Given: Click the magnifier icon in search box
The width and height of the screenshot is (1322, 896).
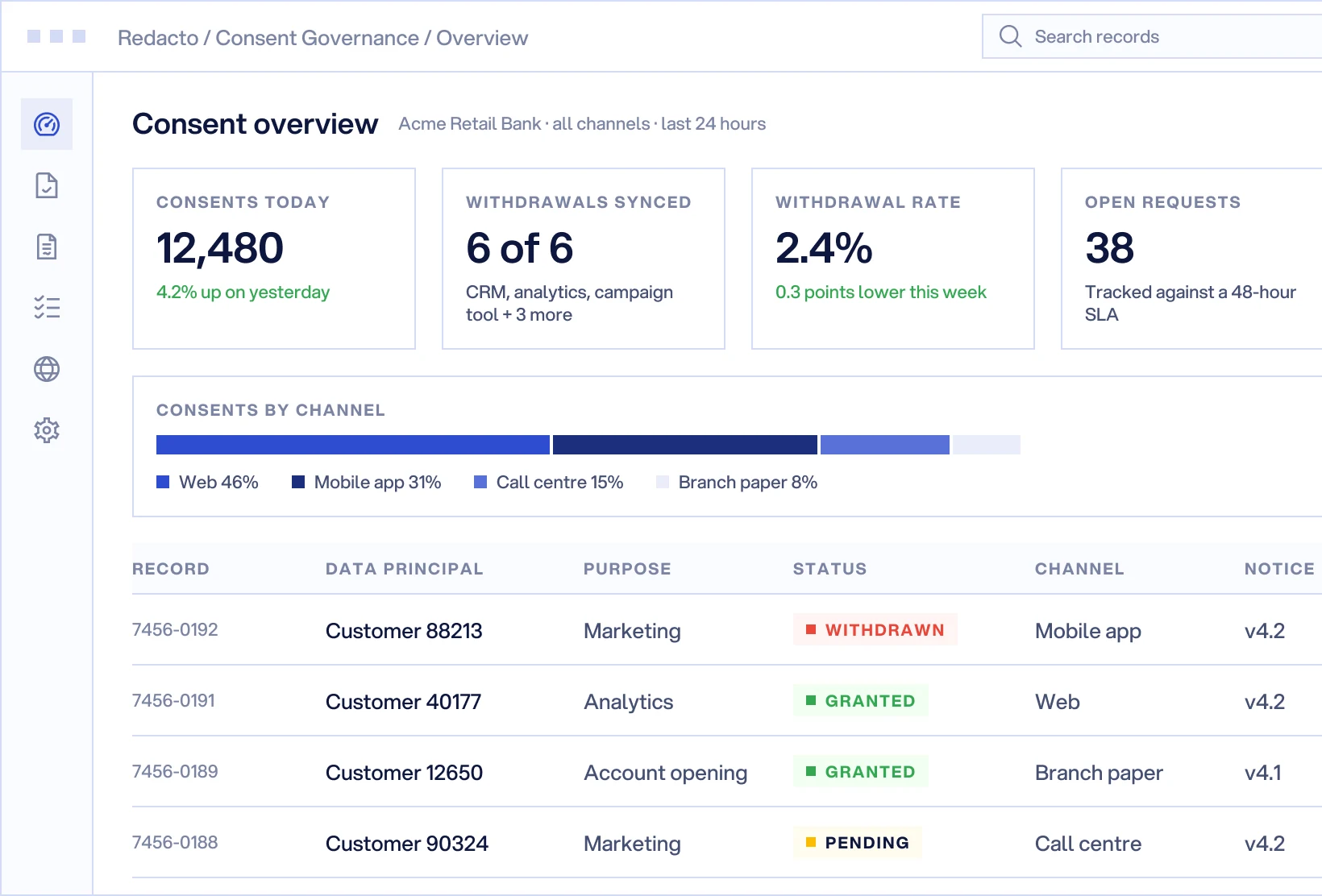Looking at the screenshot, I should pyautogui.click(x=1010, y=36).
